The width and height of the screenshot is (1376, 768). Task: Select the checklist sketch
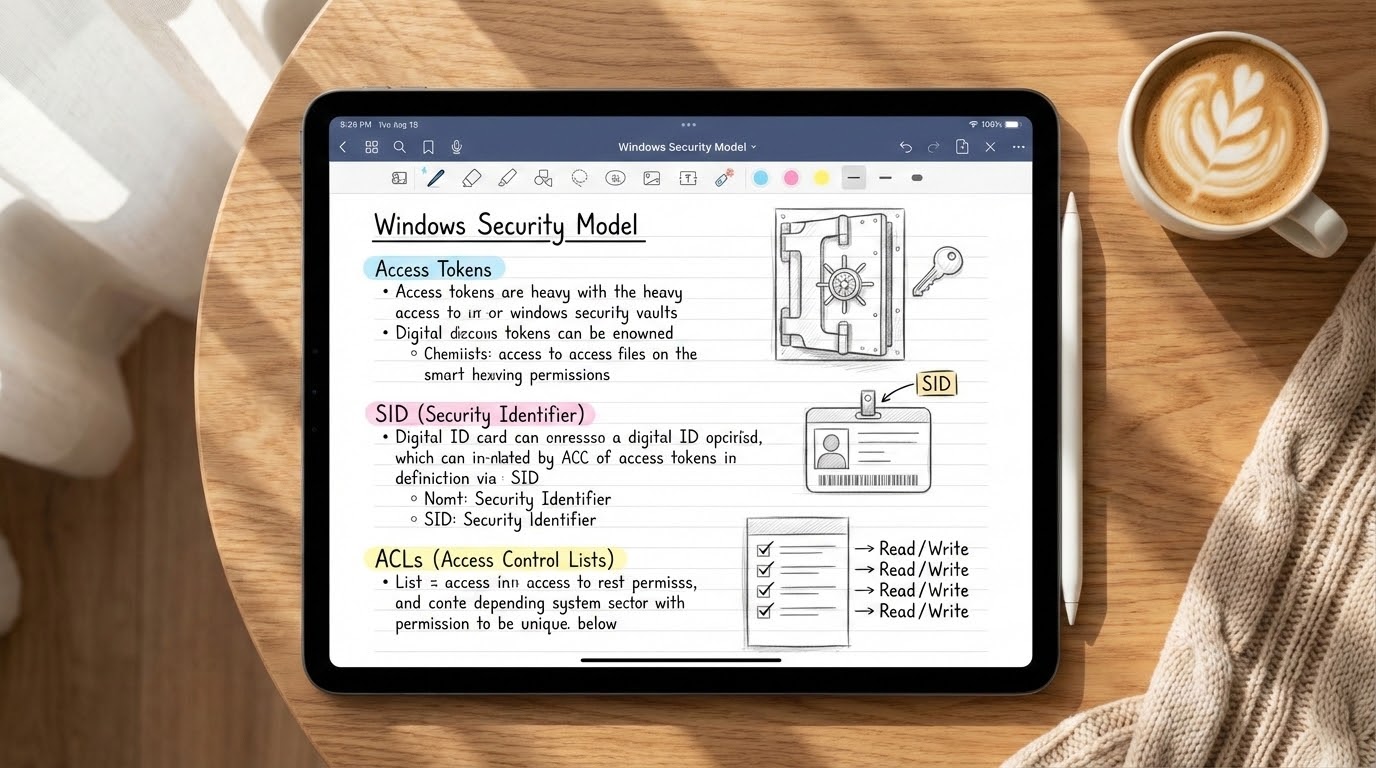(x=798, y=582)
